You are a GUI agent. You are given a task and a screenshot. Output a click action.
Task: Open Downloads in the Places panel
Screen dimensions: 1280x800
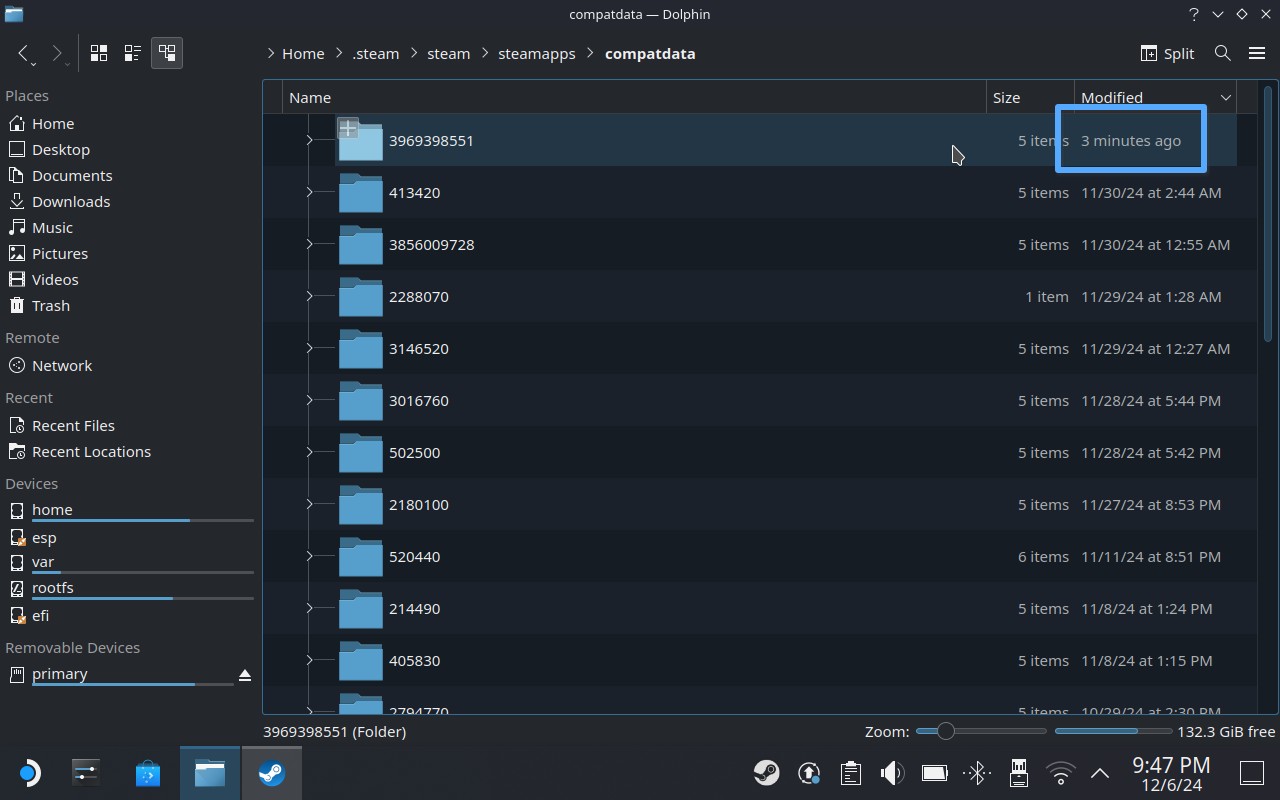tap(70, 201)
